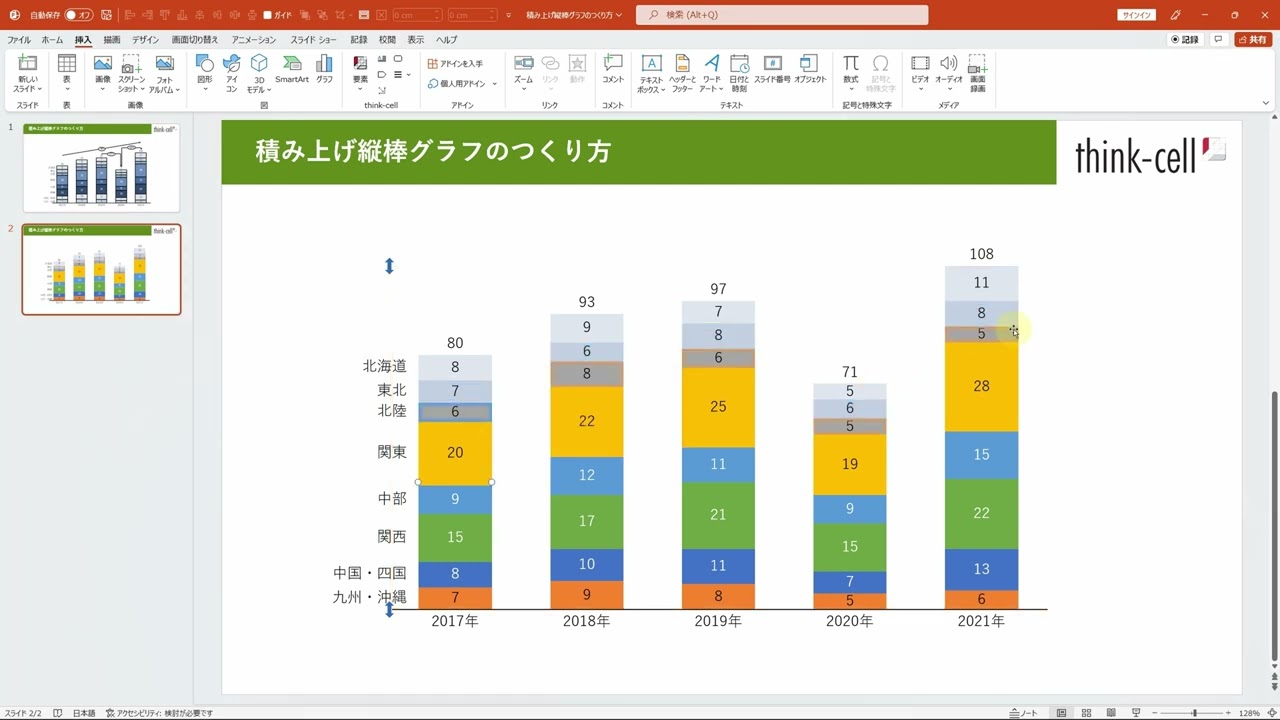This screenshot has height=720, width=1280.
Task: Click the オブジェクト object icon
Action: [x=810, y=69]
